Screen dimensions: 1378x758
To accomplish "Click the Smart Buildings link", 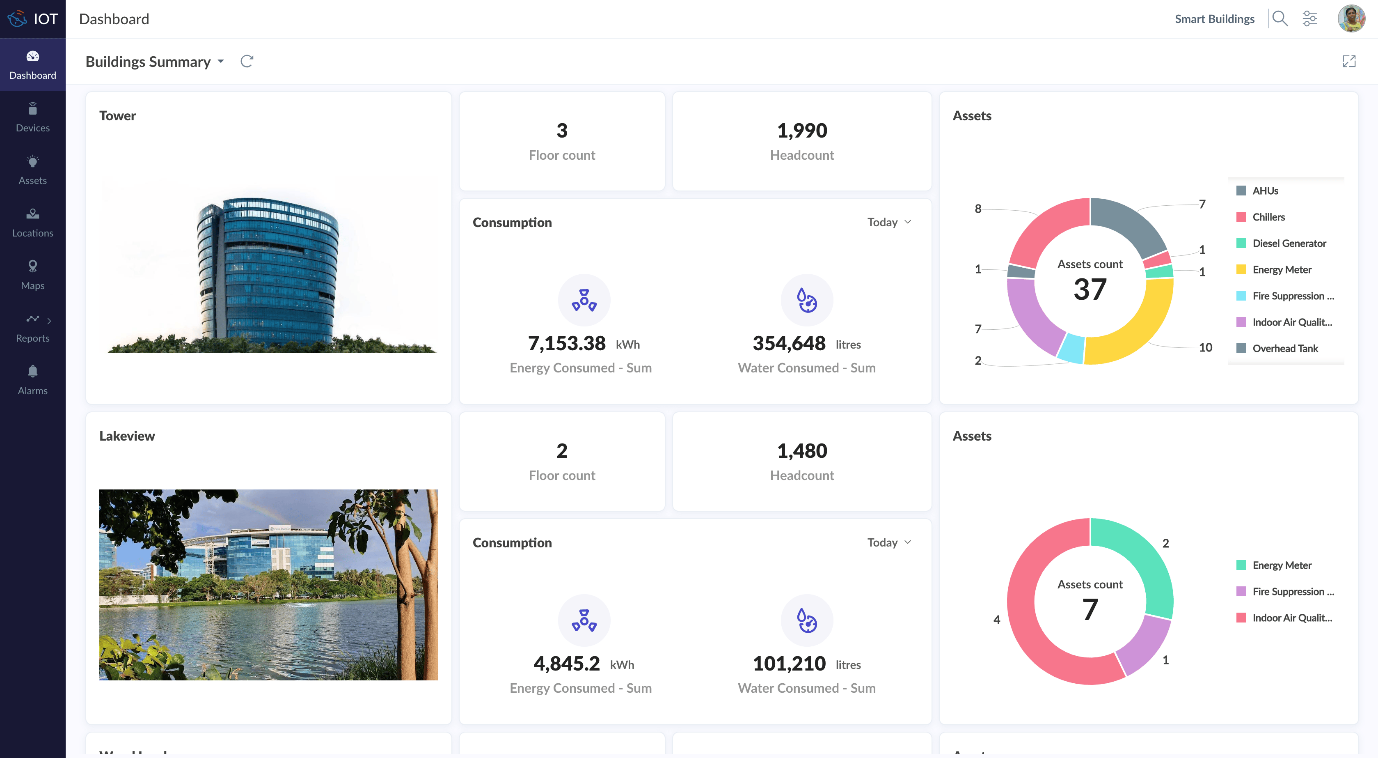I will pos(1214,19).
